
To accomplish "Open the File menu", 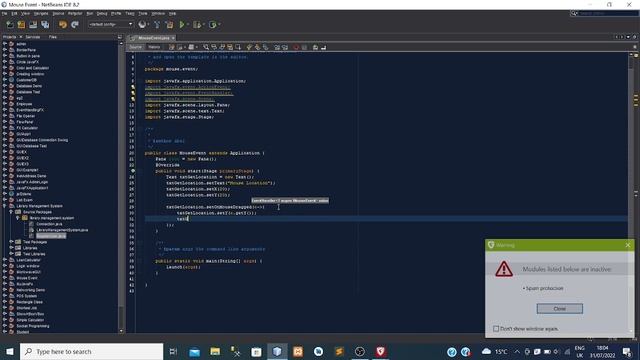I will (4, 13).
